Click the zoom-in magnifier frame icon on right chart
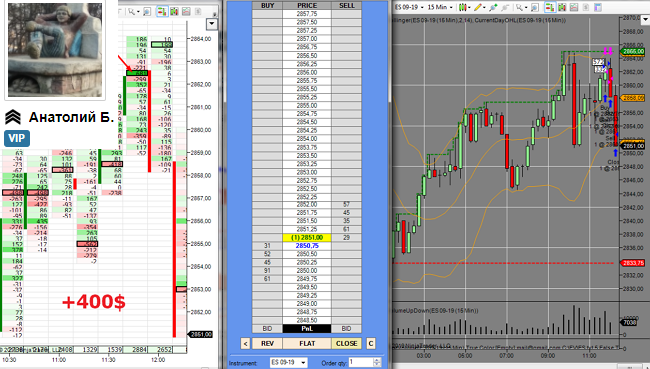650x369 pixels. click(535, 7)
